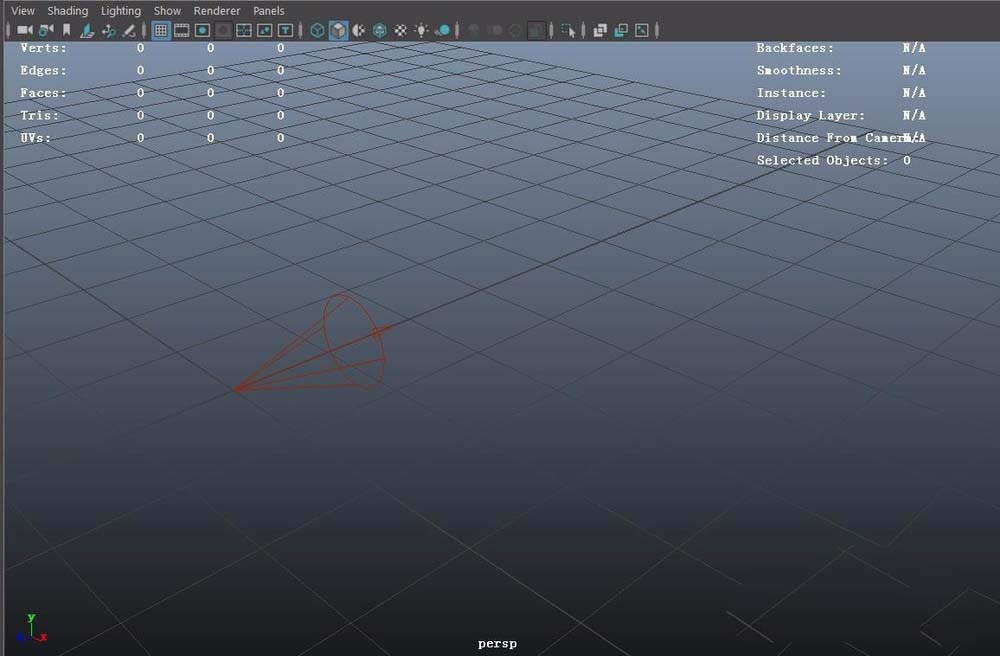Click the 'Display Layer:' label

[811, 115]
